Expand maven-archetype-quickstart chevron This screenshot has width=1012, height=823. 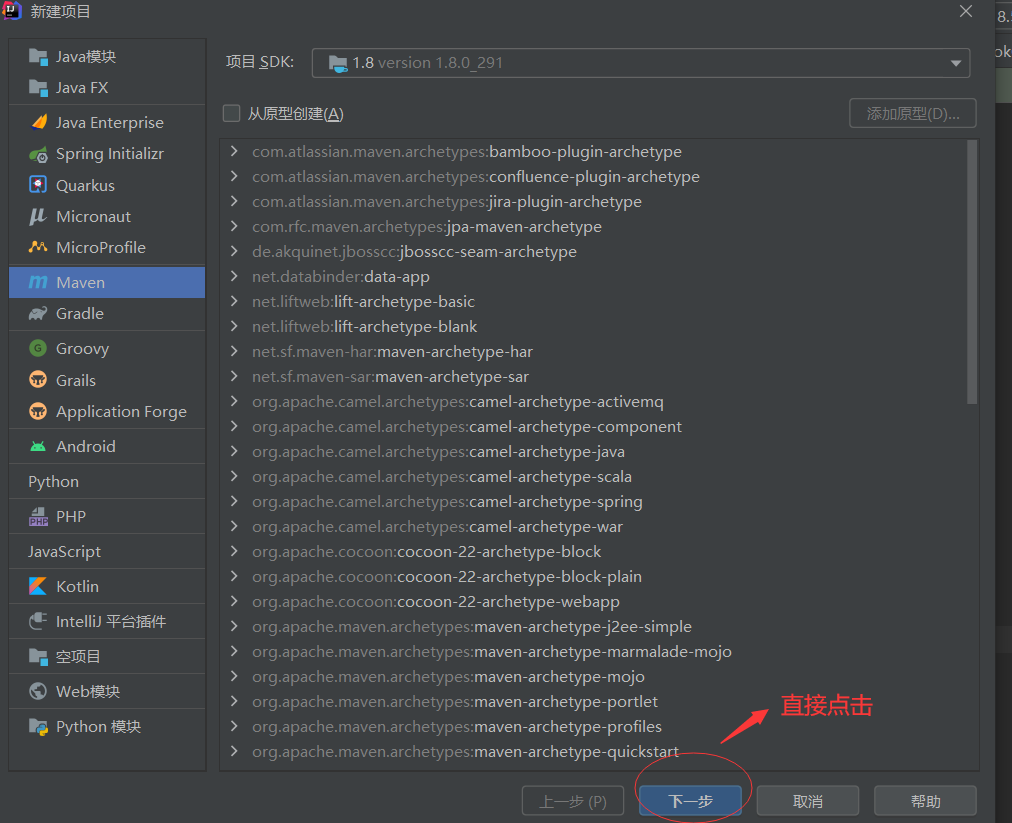coord(234,751)
